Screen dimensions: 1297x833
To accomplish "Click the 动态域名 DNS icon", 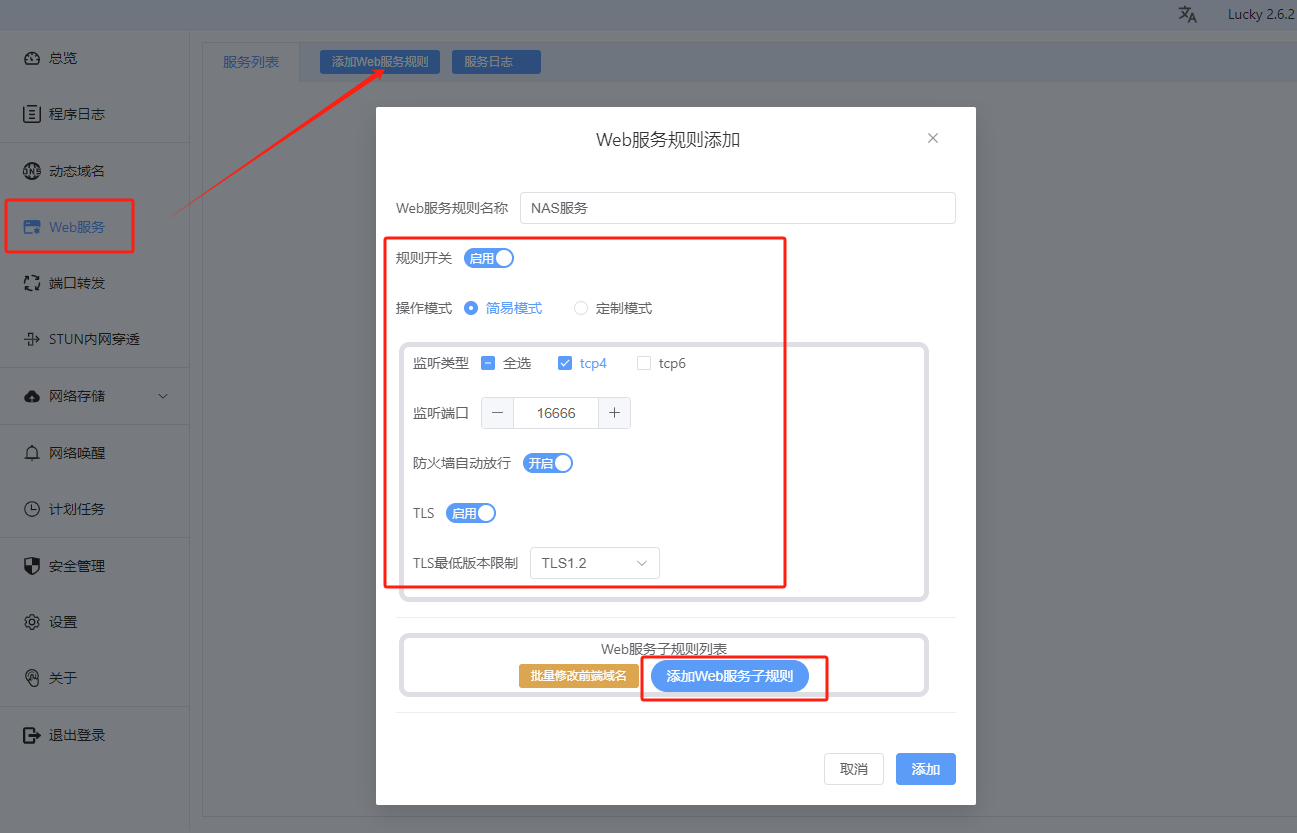I will click(32, 171).
